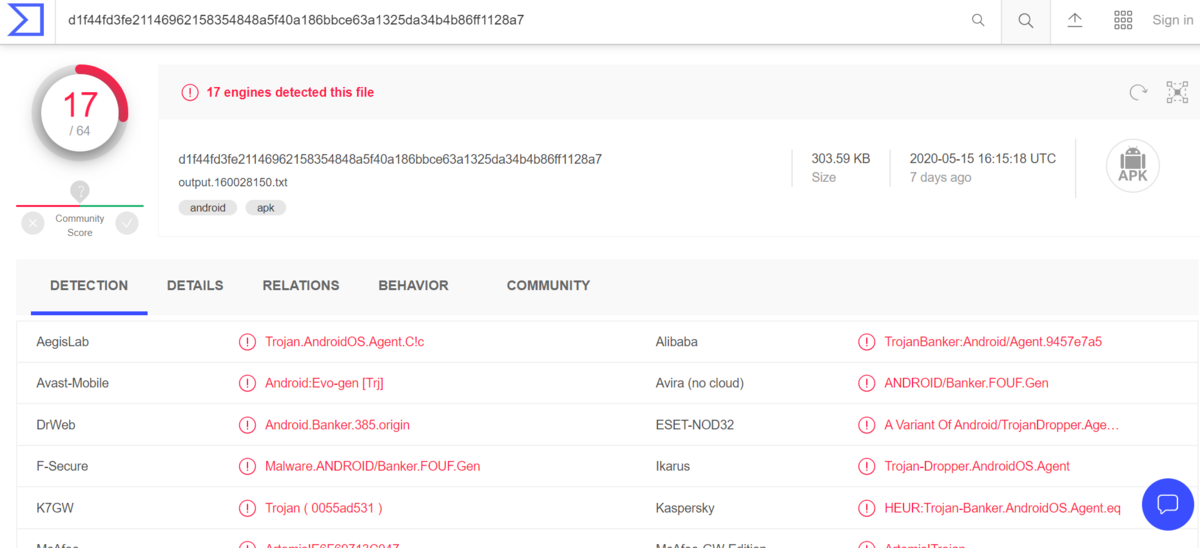1200x548 pixels.
Task: Vote positive with the checkmark community button
Action: pos(127,223)
